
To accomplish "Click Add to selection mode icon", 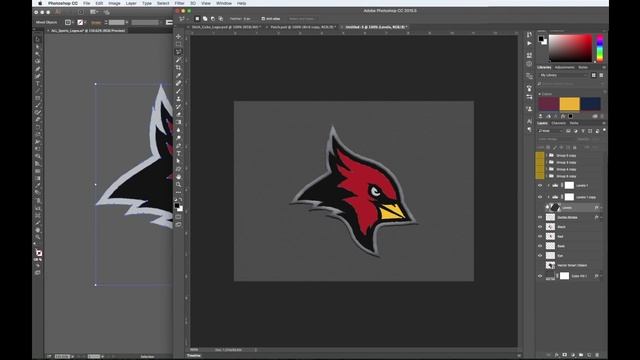I will coord(205,19).
